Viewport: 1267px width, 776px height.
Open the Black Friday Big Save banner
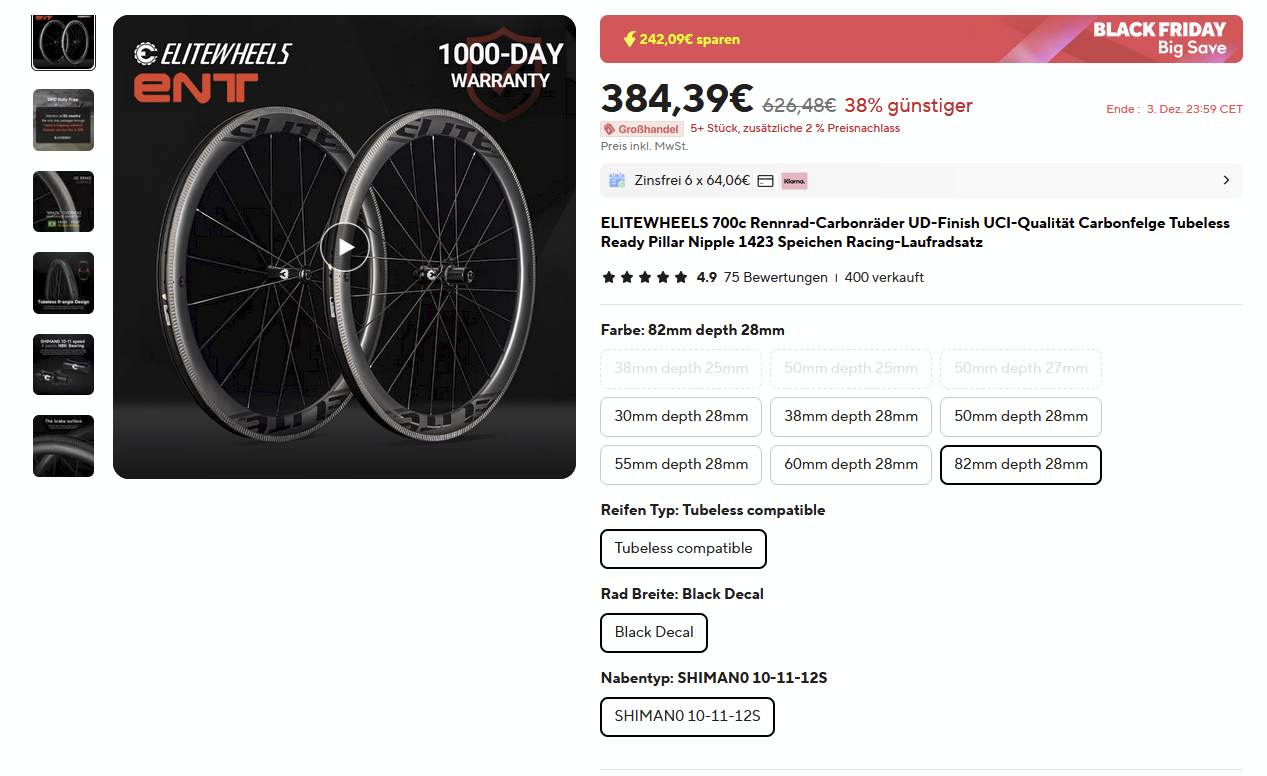pos(1158,39)
